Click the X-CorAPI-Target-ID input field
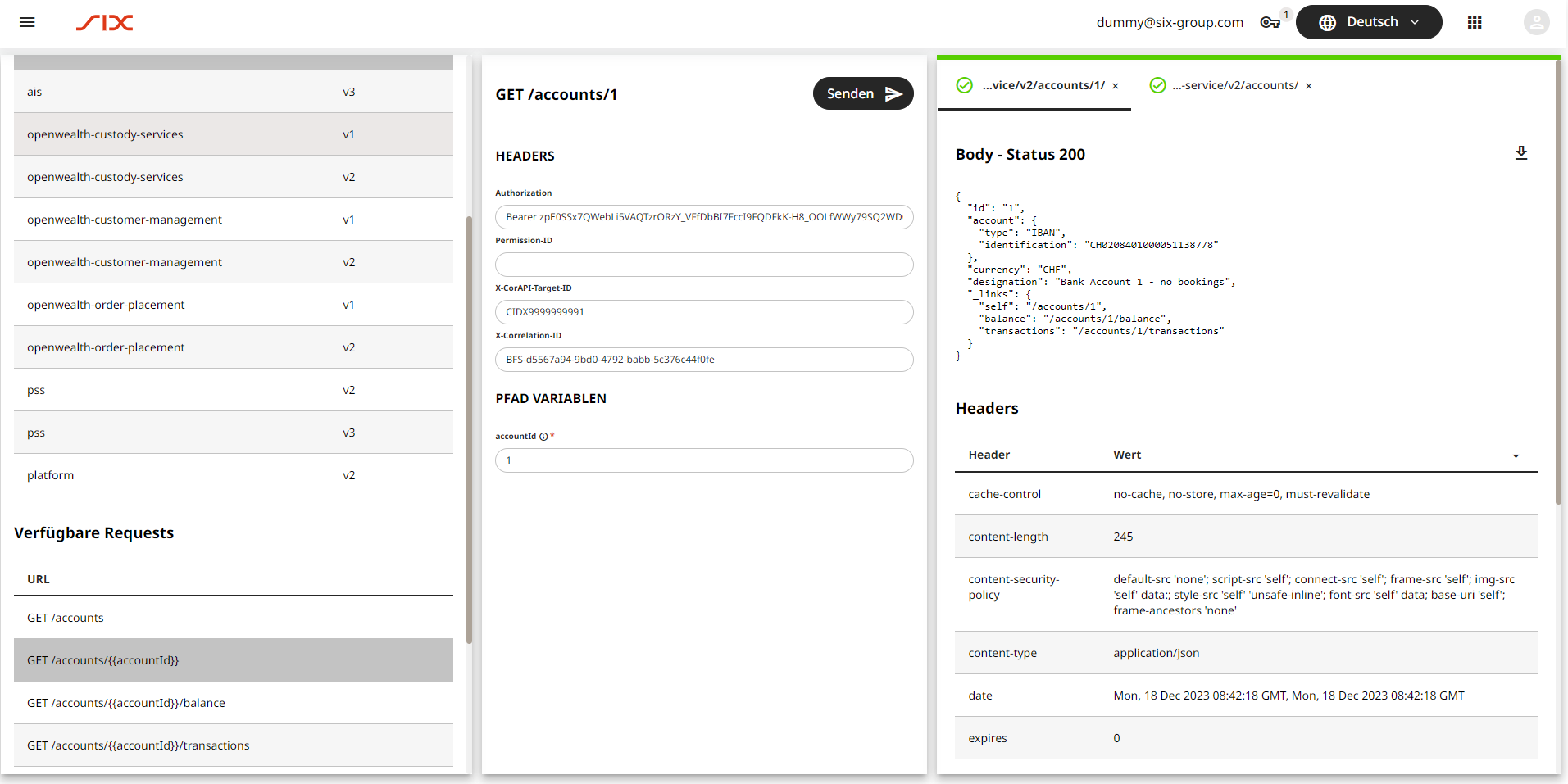Screen dimensions: 1568x784 703,312
